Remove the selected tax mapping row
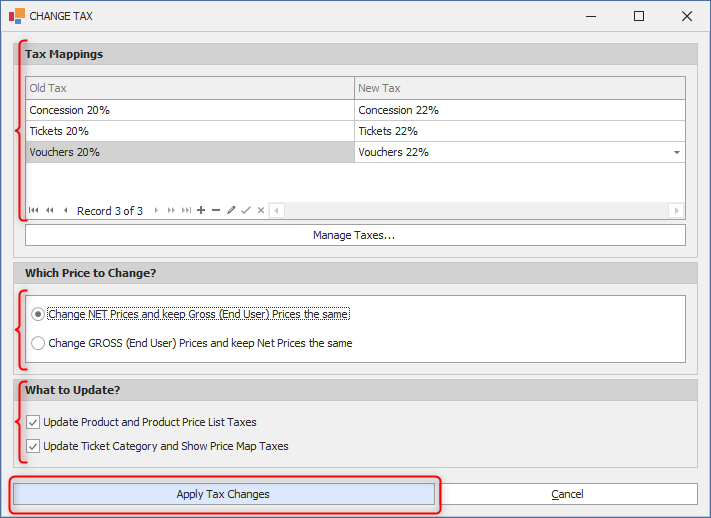The width and height of the screenshot is (711, 518). (216, 210)
